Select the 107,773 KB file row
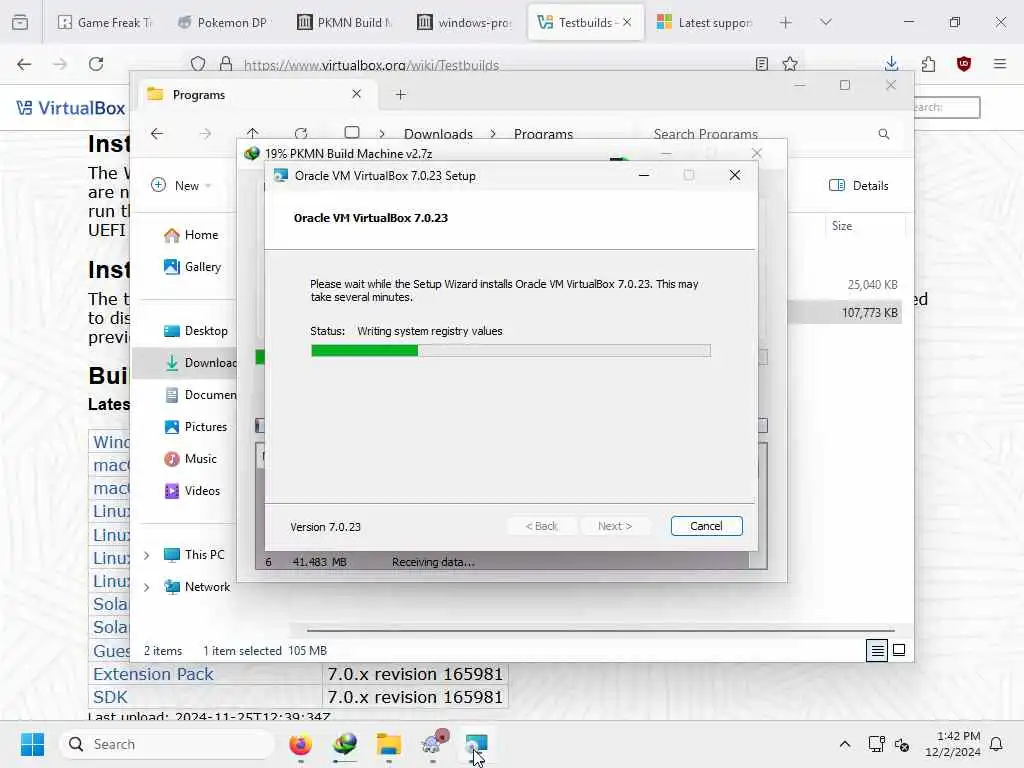This screenshot has height=768, width=1024. coord(846,313)
